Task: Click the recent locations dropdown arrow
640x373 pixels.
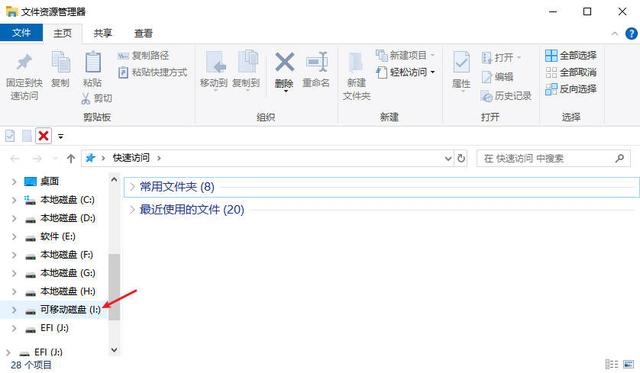Action: pyautogui.click(x=55, y=158)
